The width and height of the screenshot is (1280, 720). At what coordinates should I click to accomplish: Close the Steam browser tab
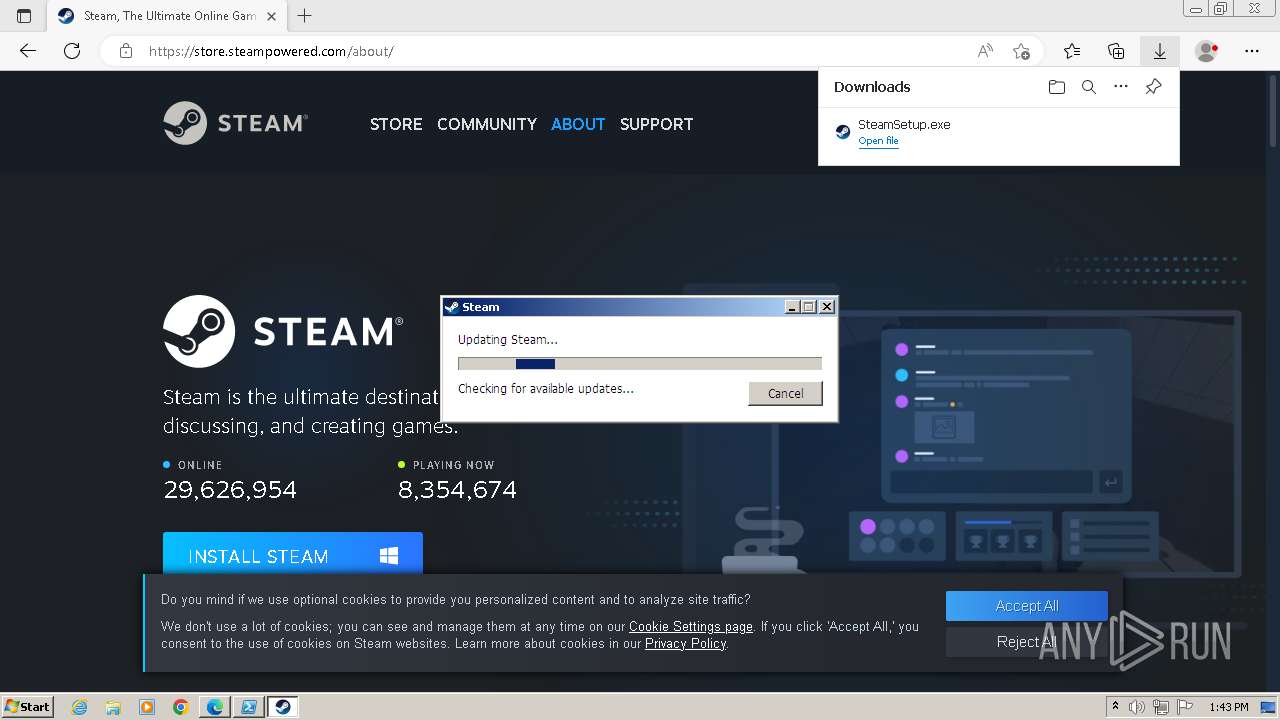point(272,16)
